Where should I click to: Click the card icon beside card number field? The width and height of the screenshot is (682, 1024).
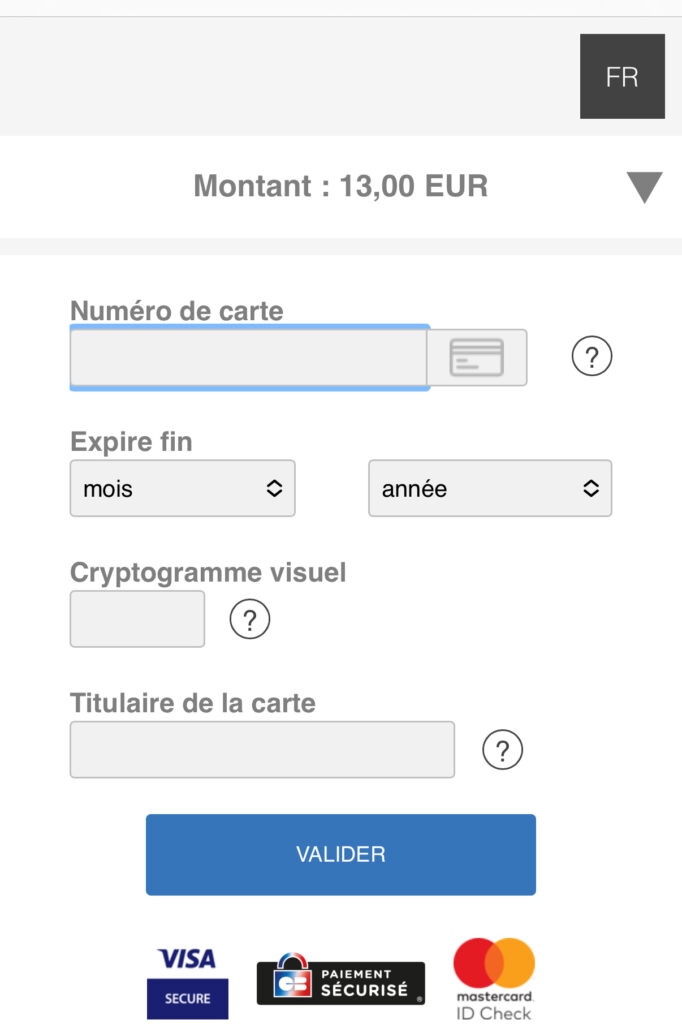pyautogui.click(x=477, y=357)
